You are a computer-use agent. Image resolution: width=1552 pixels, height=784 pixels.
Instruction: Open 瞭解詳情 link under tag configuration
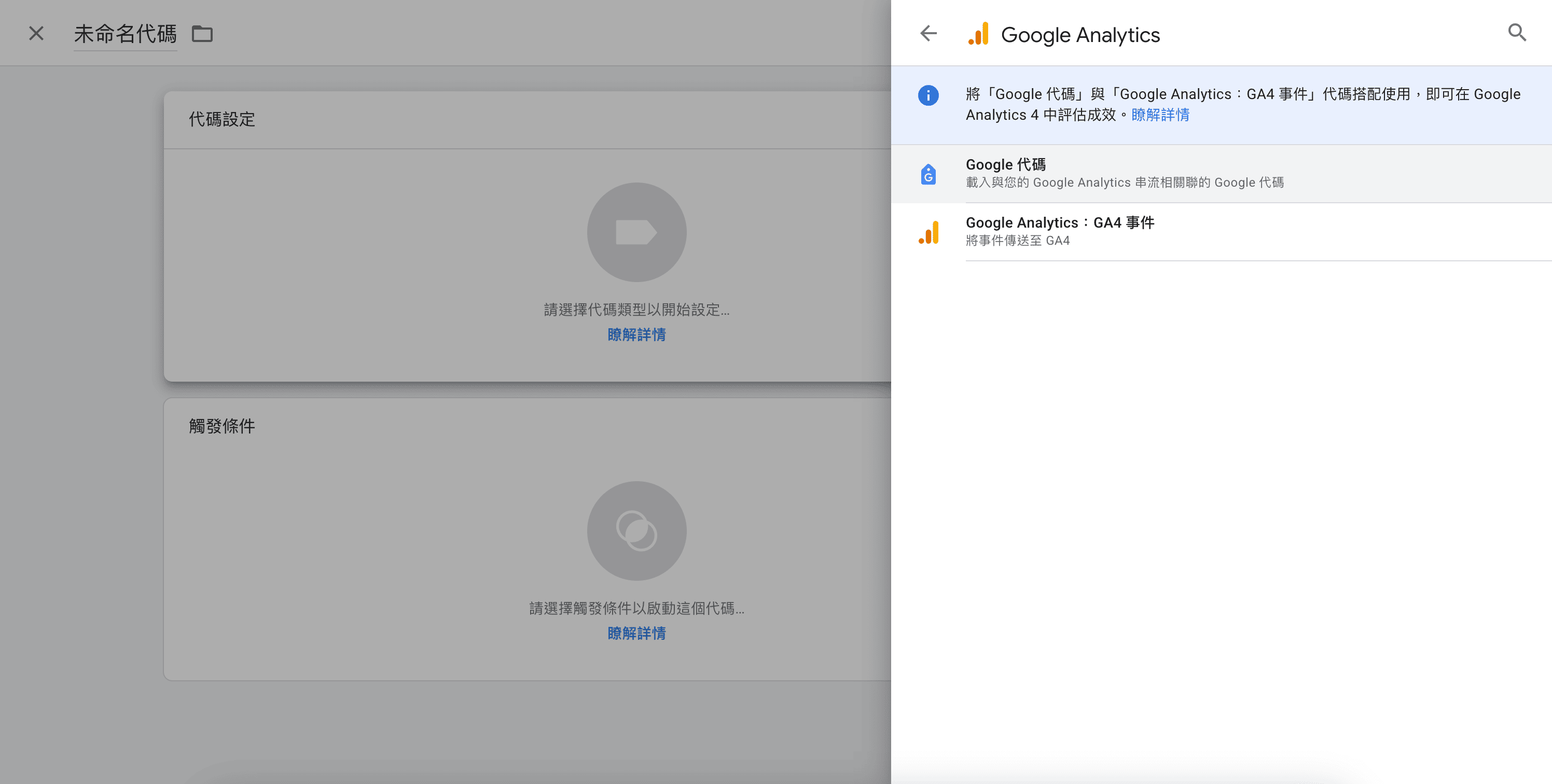[636, 335]
